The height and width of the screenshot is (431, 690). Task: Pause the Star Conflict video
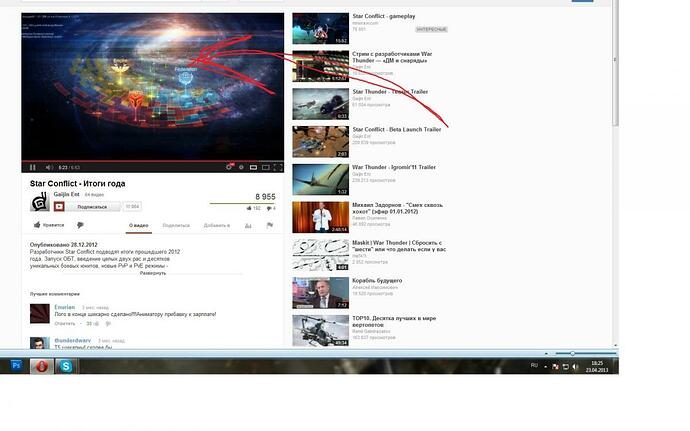[33, 167]
